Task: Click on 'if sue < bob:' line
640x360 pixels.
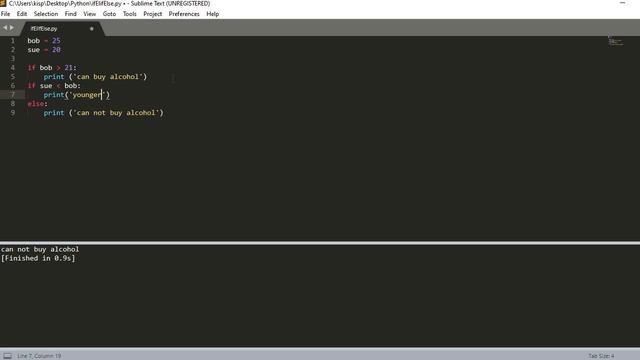Action: [54, 86]
